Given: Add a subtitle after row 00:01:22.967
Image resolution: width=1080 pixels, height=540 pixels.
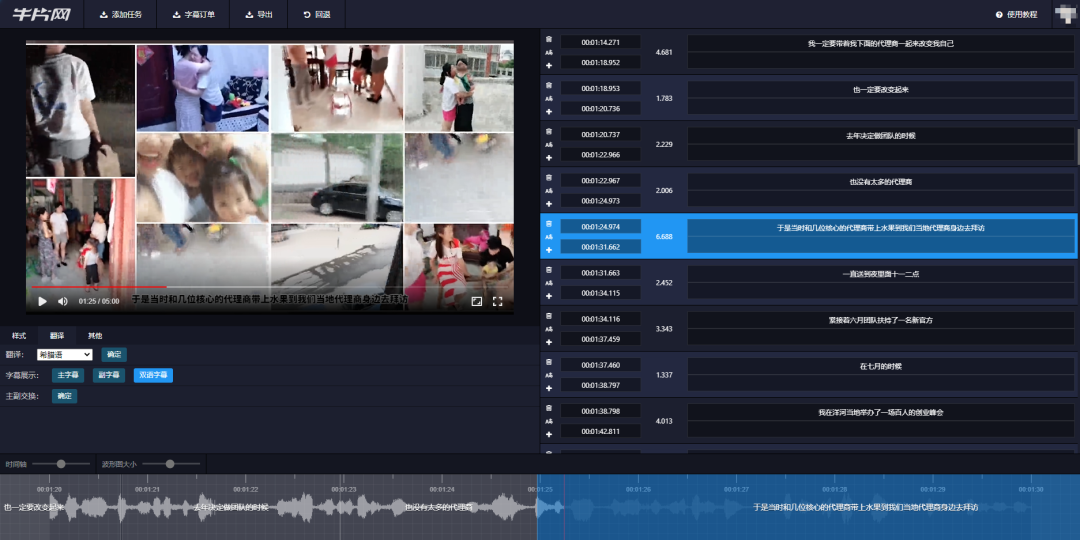Looking at the screenshot, I should pos(549,204).
